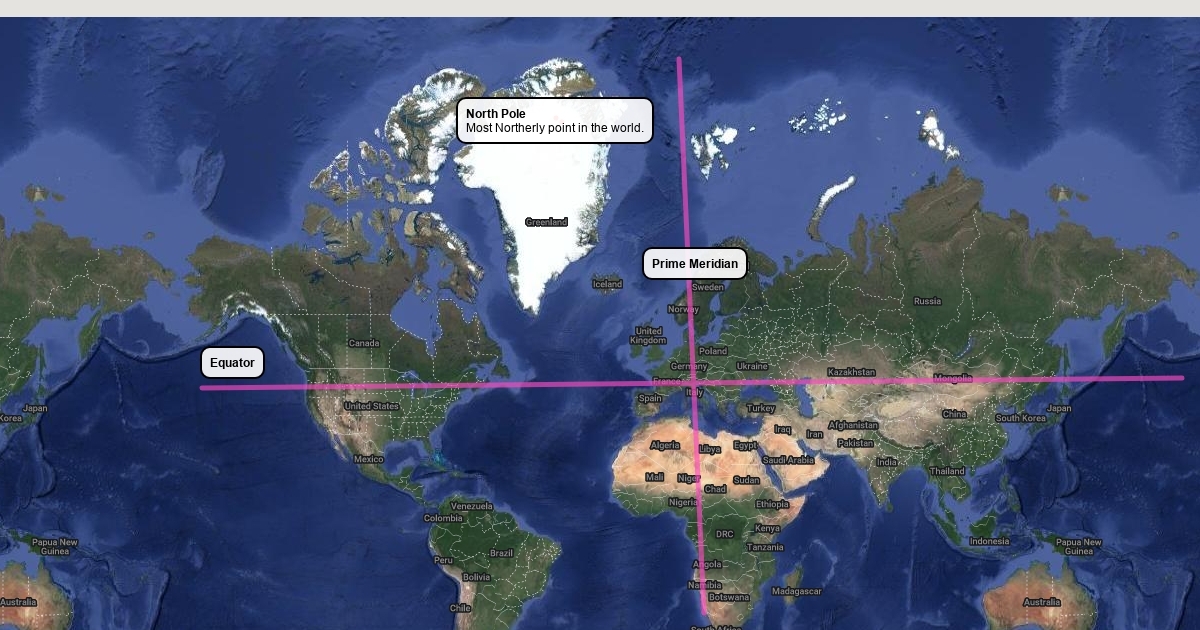This screenshot has height=630, width=1200.
Task: Open the Equator label box
Action: click(x=232, y=362)
